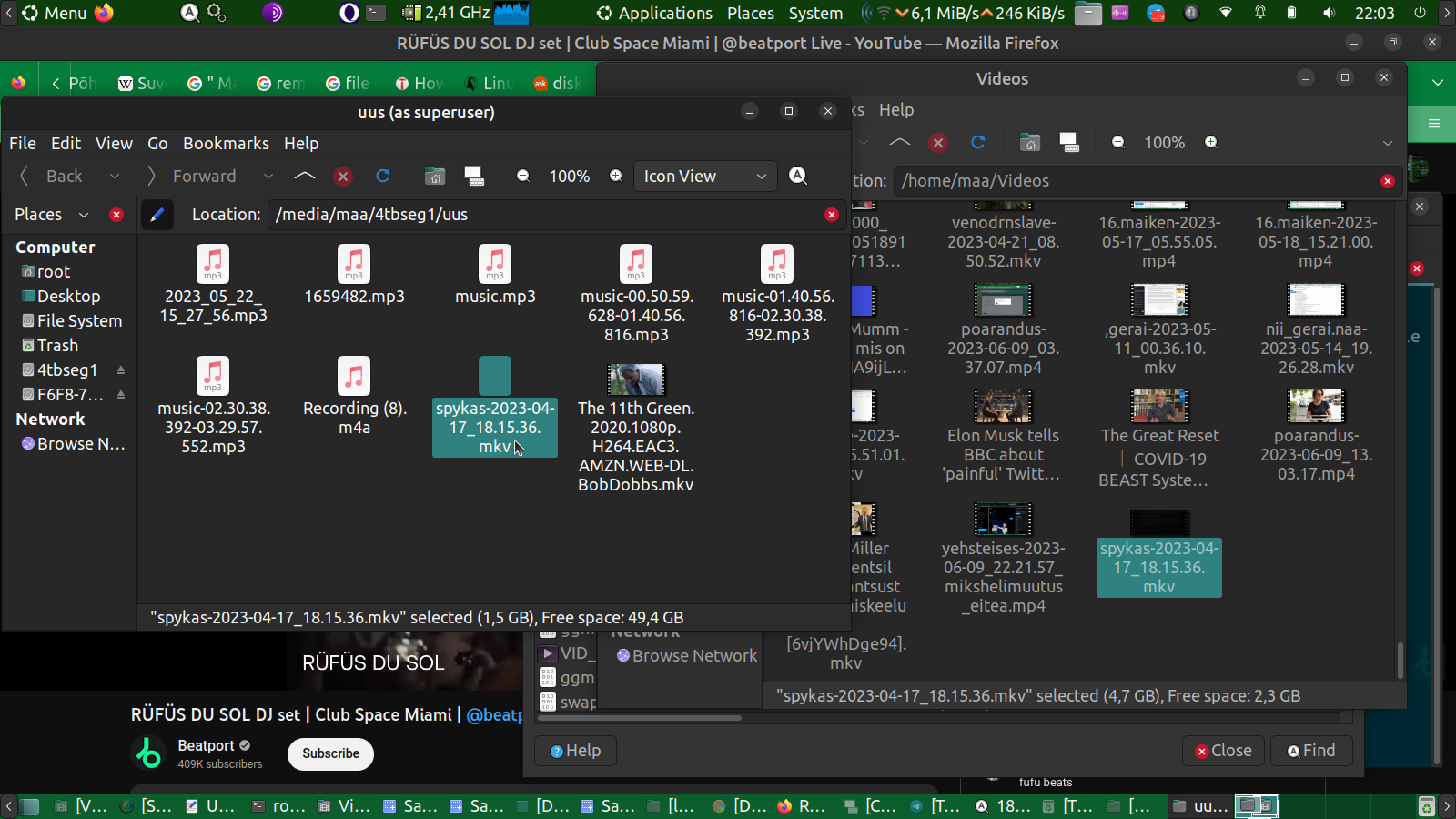Open Computer from Videos toolbar
This screenshot has width=1456, height=819.
(1069, 142)
